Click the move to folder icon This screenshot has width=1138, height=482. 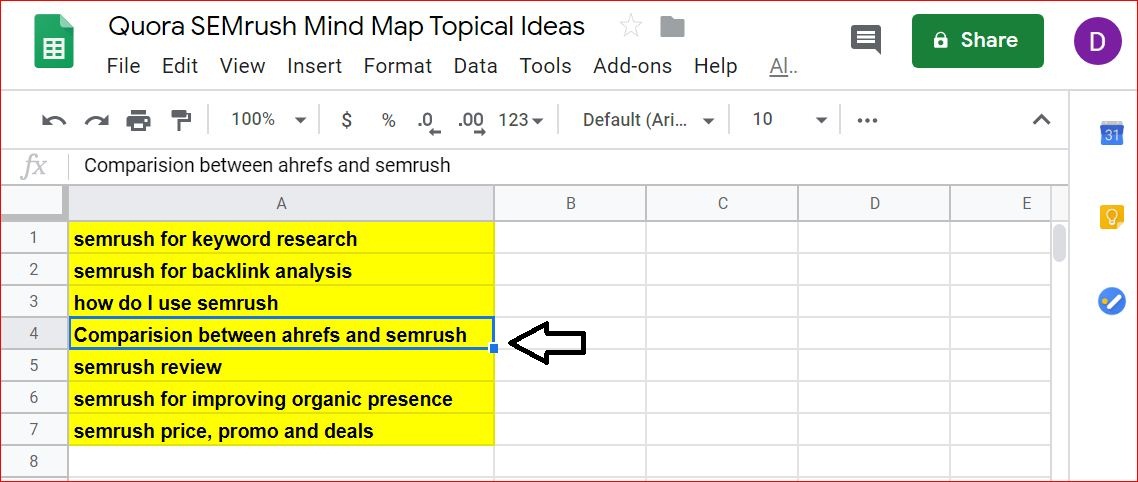673,28
